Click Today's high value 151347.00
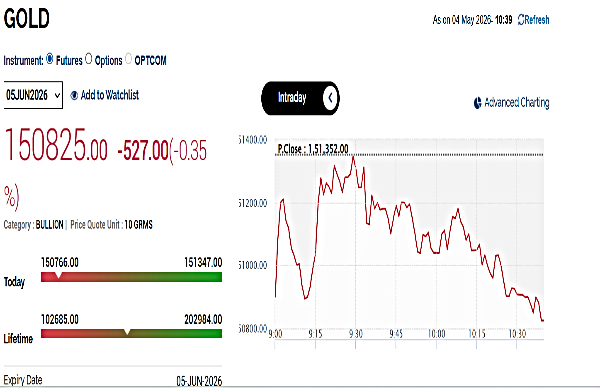Image resolution: width=600 pixels, height=388 pixels. (x=203, y=262)
